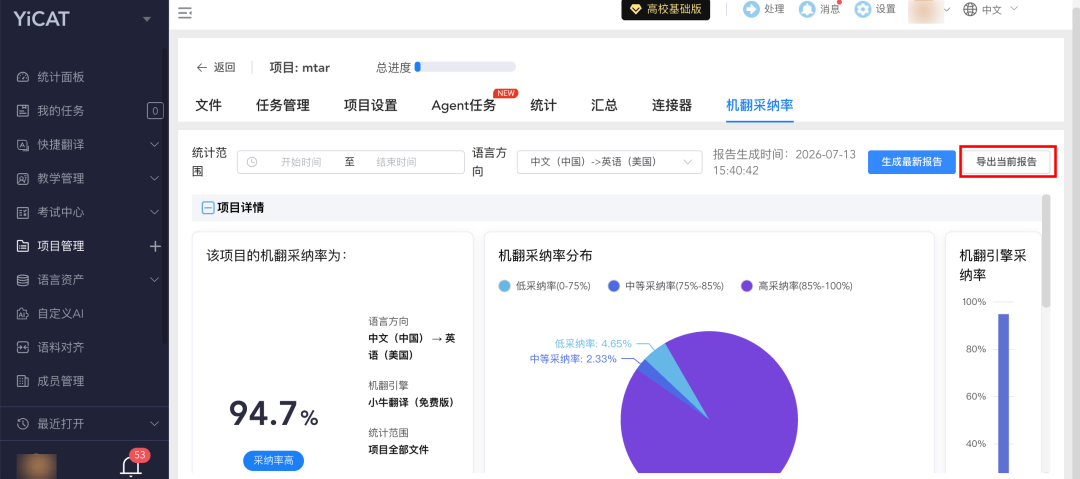Open 统计面板 dashboard icon in sidebar
This screenshot has height=479, width=1080.
click(23, 77)
